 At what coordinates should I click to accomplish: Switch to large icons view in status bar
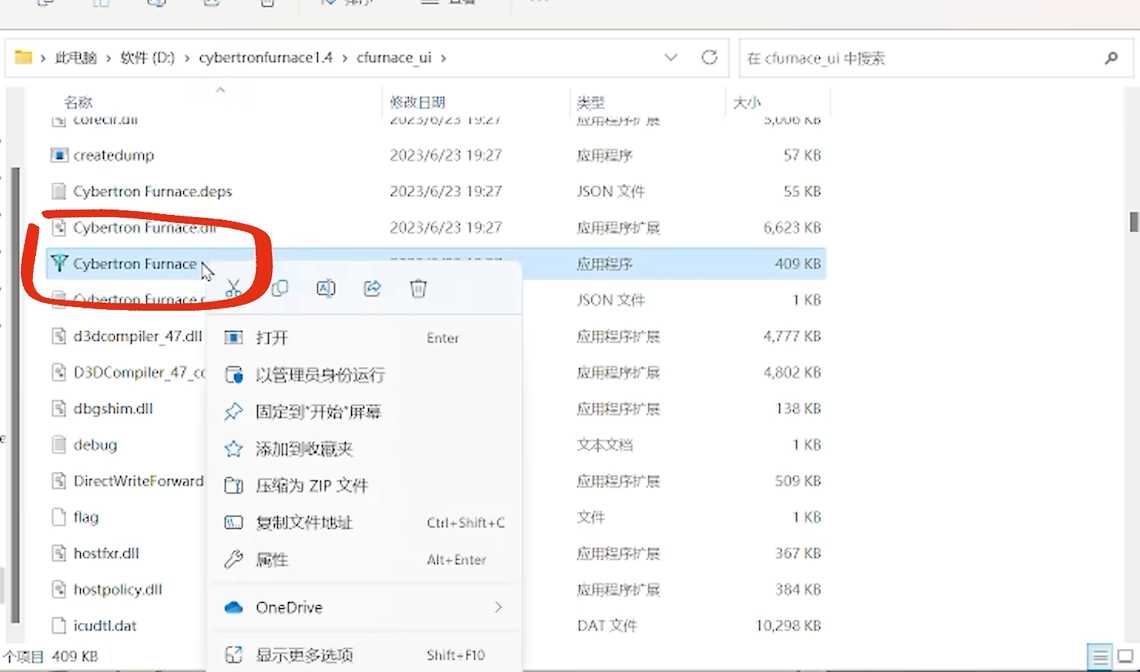click(1126, 655)
